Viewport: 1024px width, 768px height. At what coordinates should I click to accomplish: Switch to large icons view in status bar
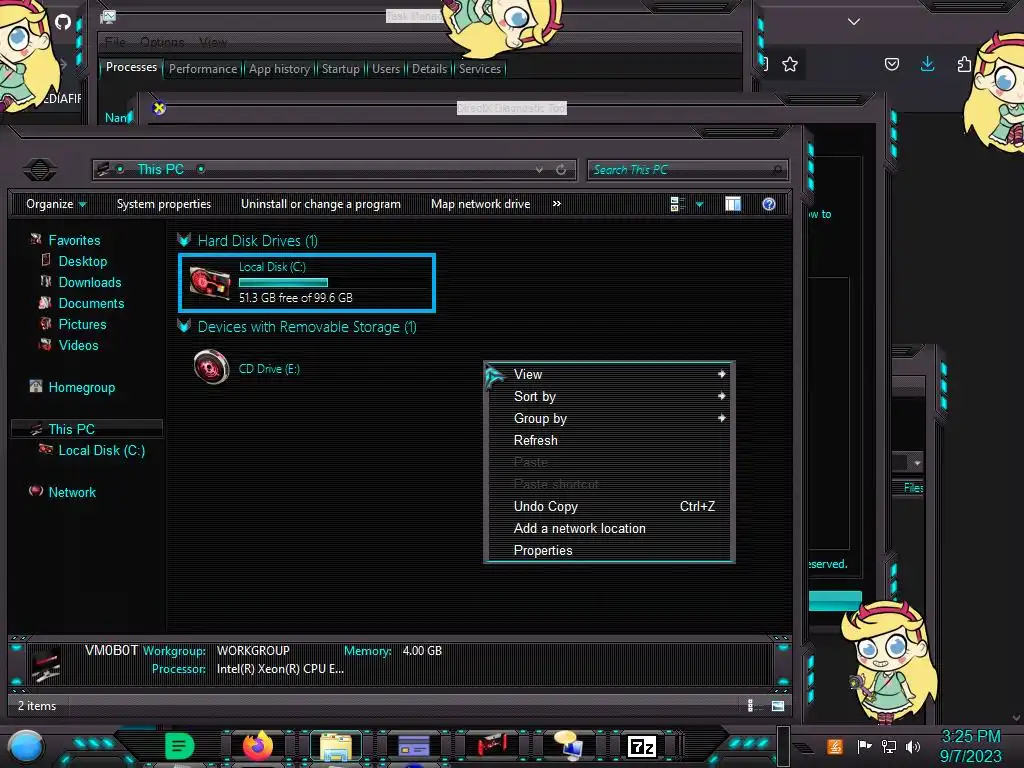coord(777,705)
